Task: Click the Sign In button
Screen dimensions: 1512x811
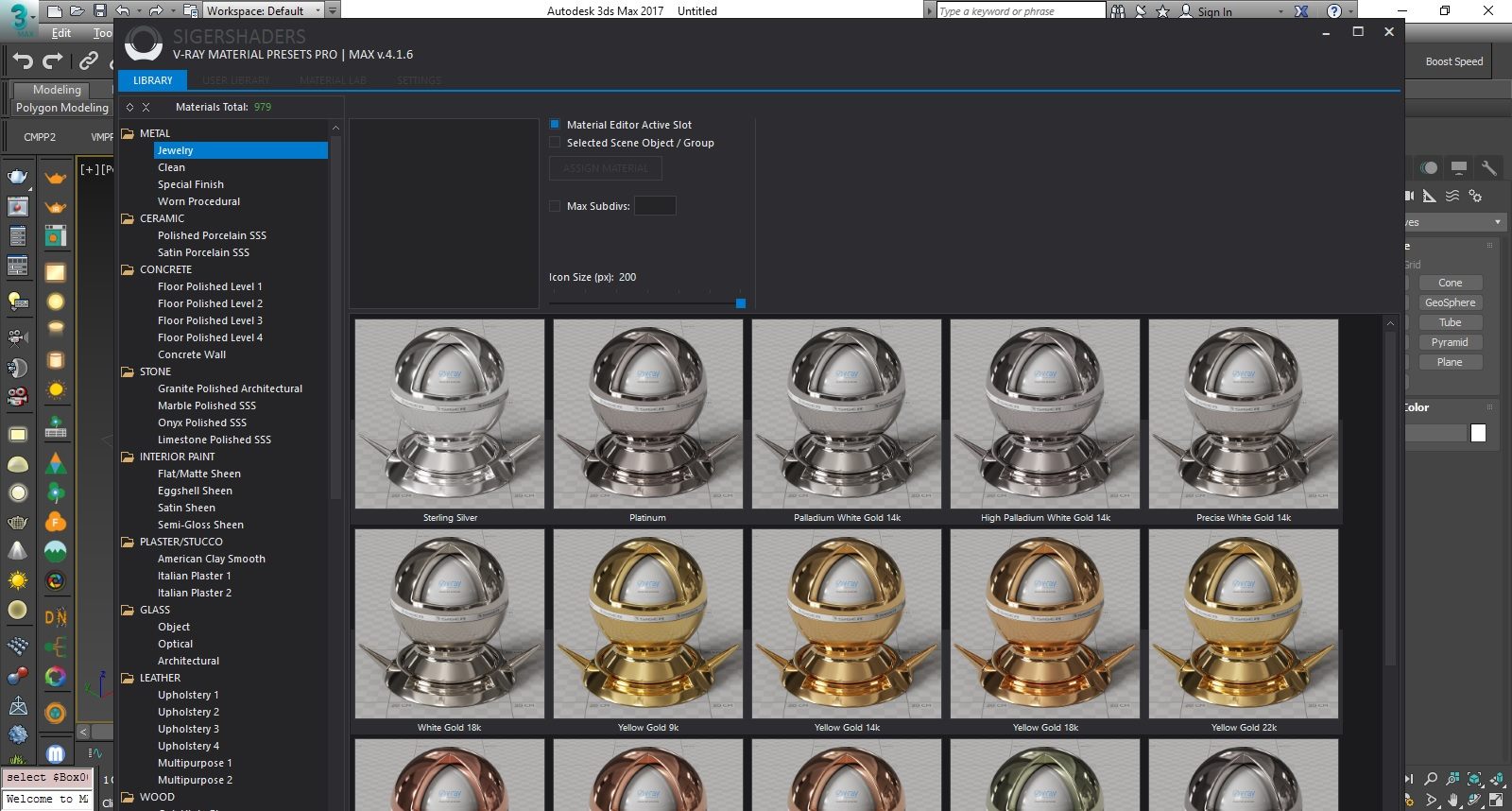Action: (x=1207, y=11)
